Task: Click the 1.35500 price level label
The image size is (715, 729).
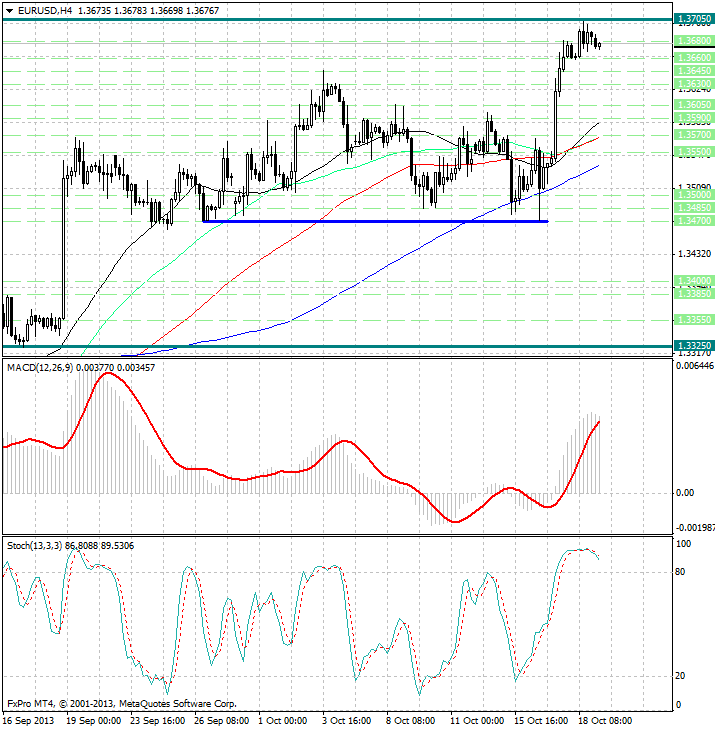Action: pos(694,152)
